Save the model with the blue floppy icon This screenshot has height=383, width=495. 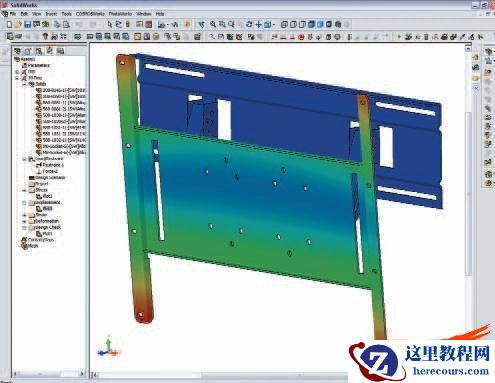click(x=28, y=24)
